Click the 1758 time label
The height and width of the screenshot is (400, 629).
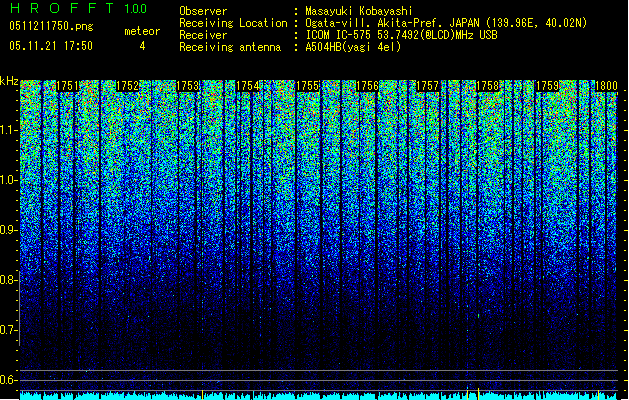pyautogui.click(x=487, y=86)
